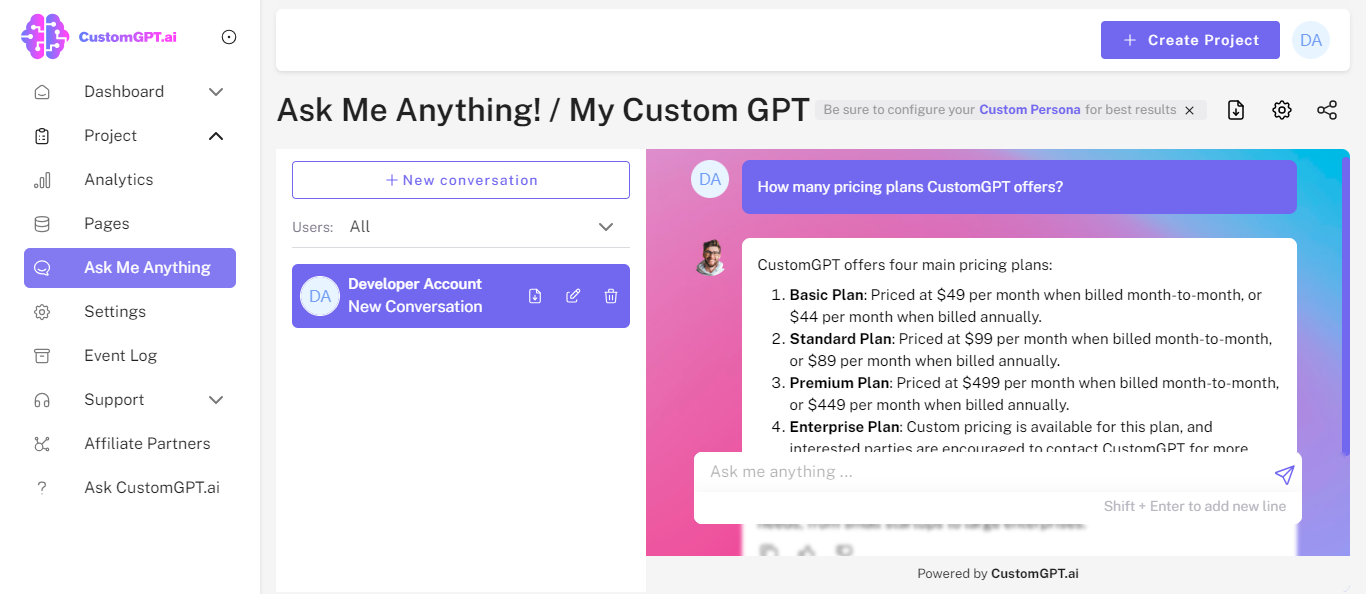Dismiss the Custom Persona notice with the x
The image size is (1366, 594).
click(x=1189, y=110)
